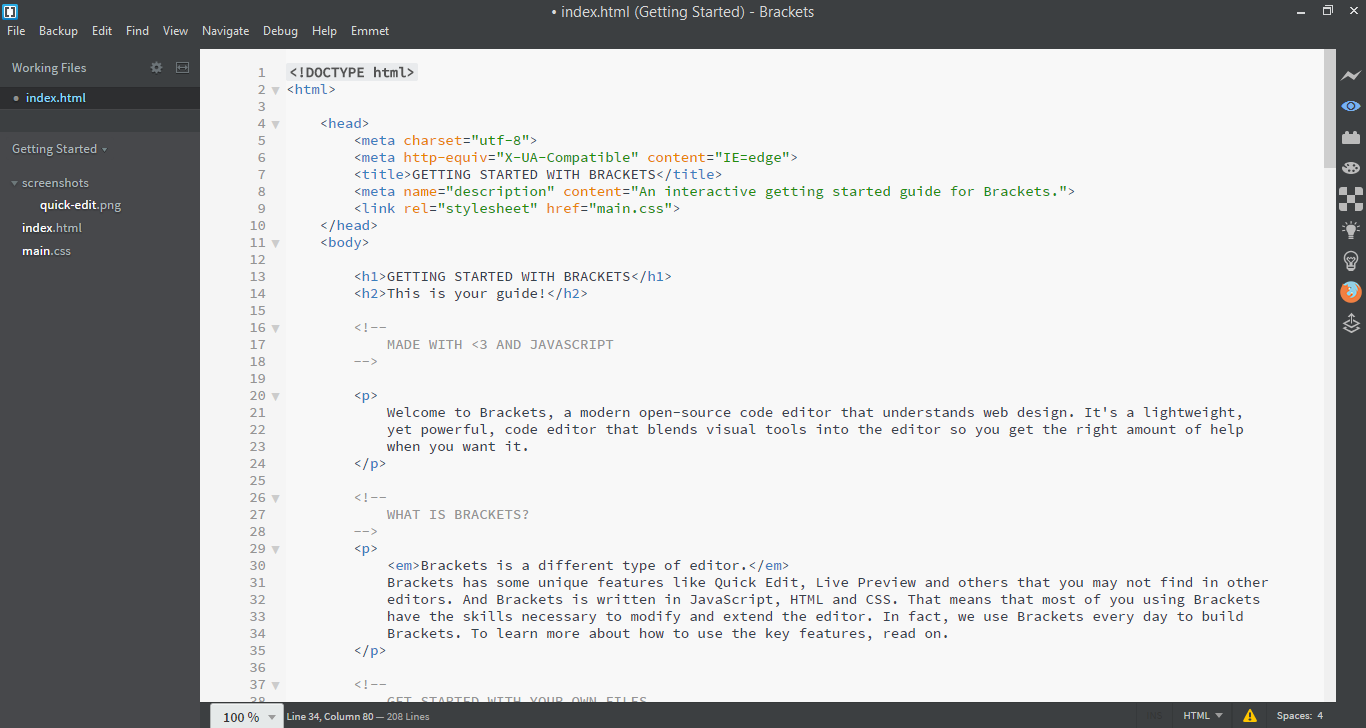The height and width of the screenshot is (728, 1366).
Task: Open the View menu
Action: click(175, 31)
